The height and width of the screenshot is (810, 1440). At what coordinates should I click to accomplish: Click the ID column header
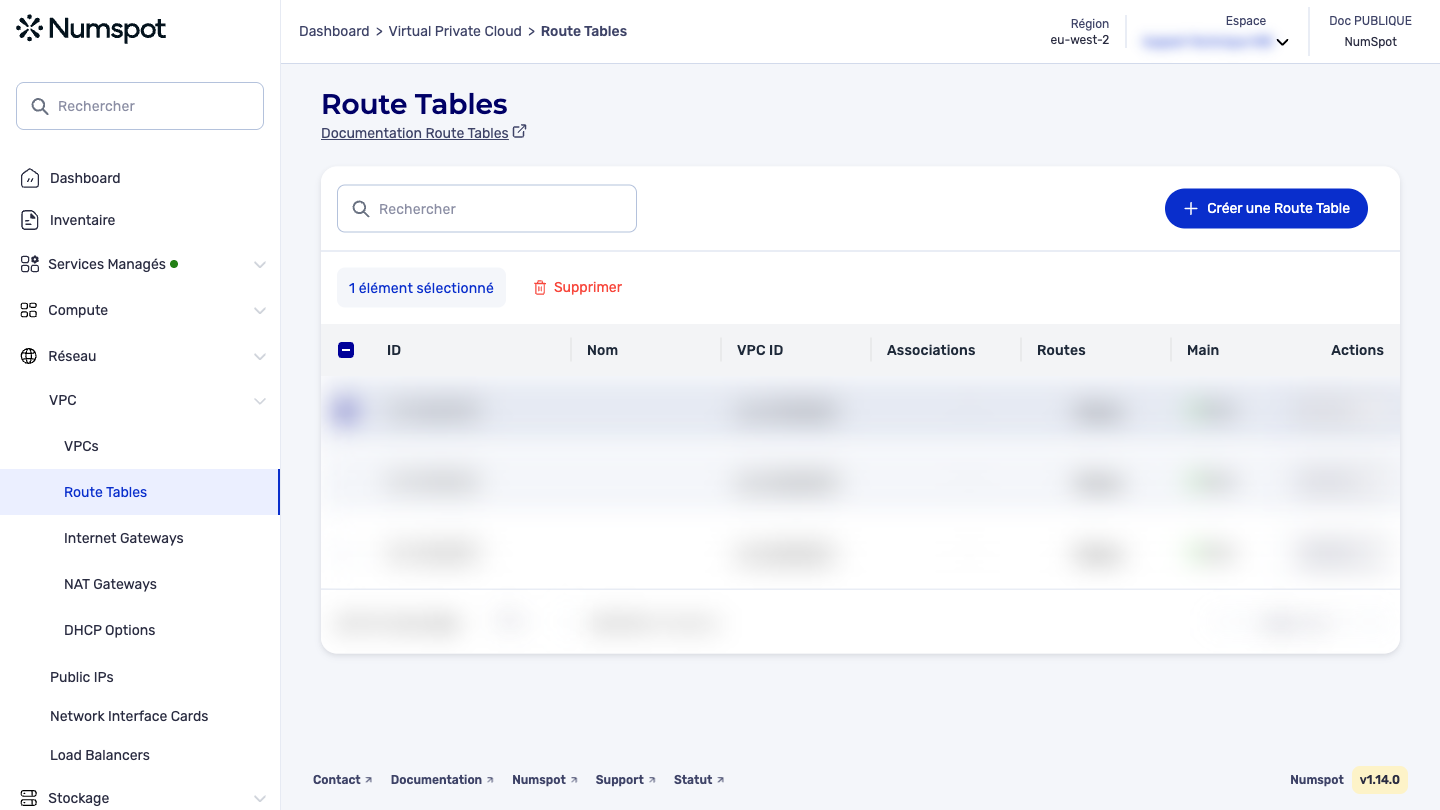click(x=394, y=350)
